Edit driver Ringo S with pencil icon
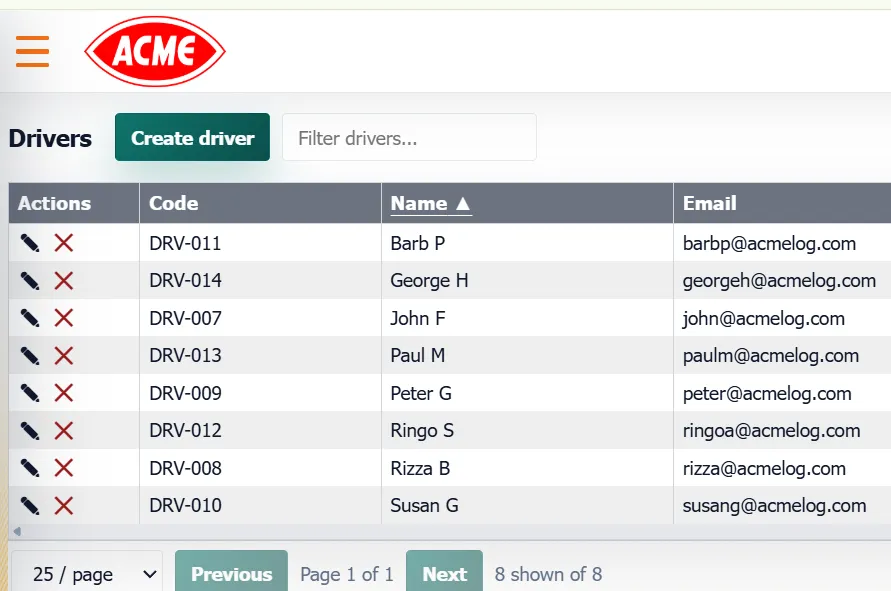The width and height of the screenshot is (891, 591). 30,431
